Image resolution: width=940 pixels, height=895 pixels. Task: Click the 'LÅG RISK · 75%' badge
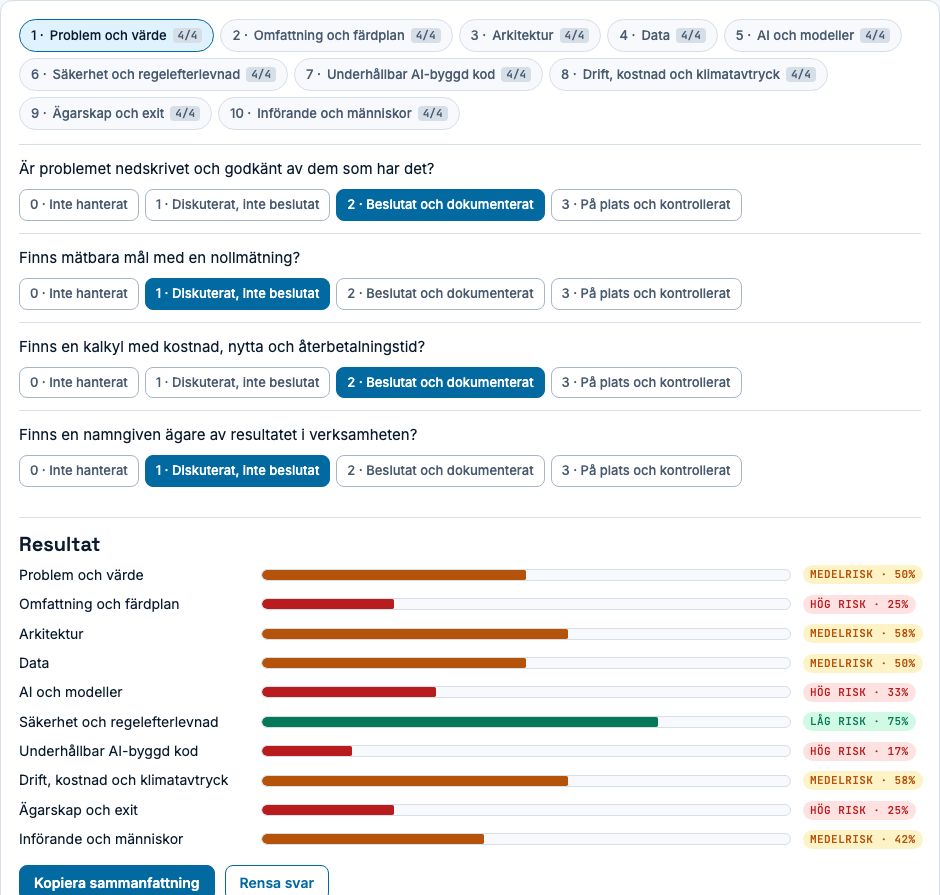(x=859, y=722)
